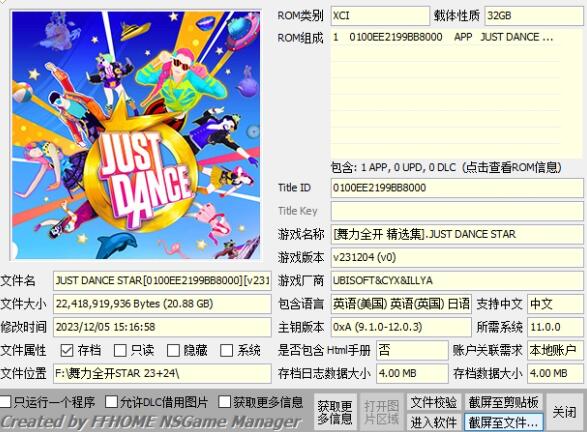Focus the 文件名 filename field

coord(162,281)
